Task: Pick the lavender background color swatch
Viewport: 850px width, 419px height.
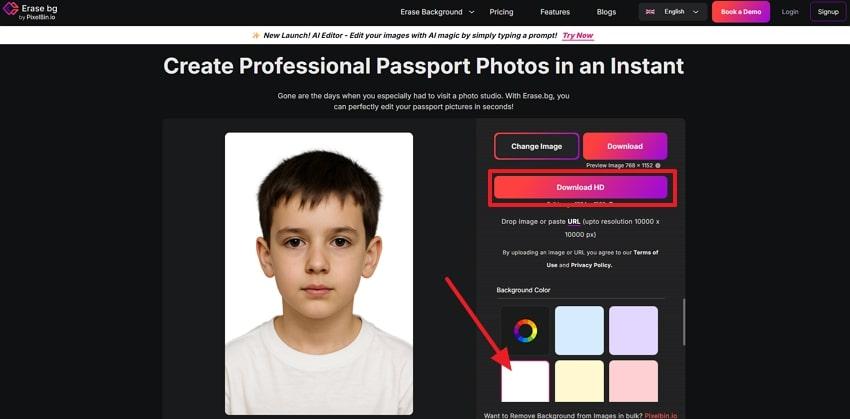Action: (x=633, y=331)
